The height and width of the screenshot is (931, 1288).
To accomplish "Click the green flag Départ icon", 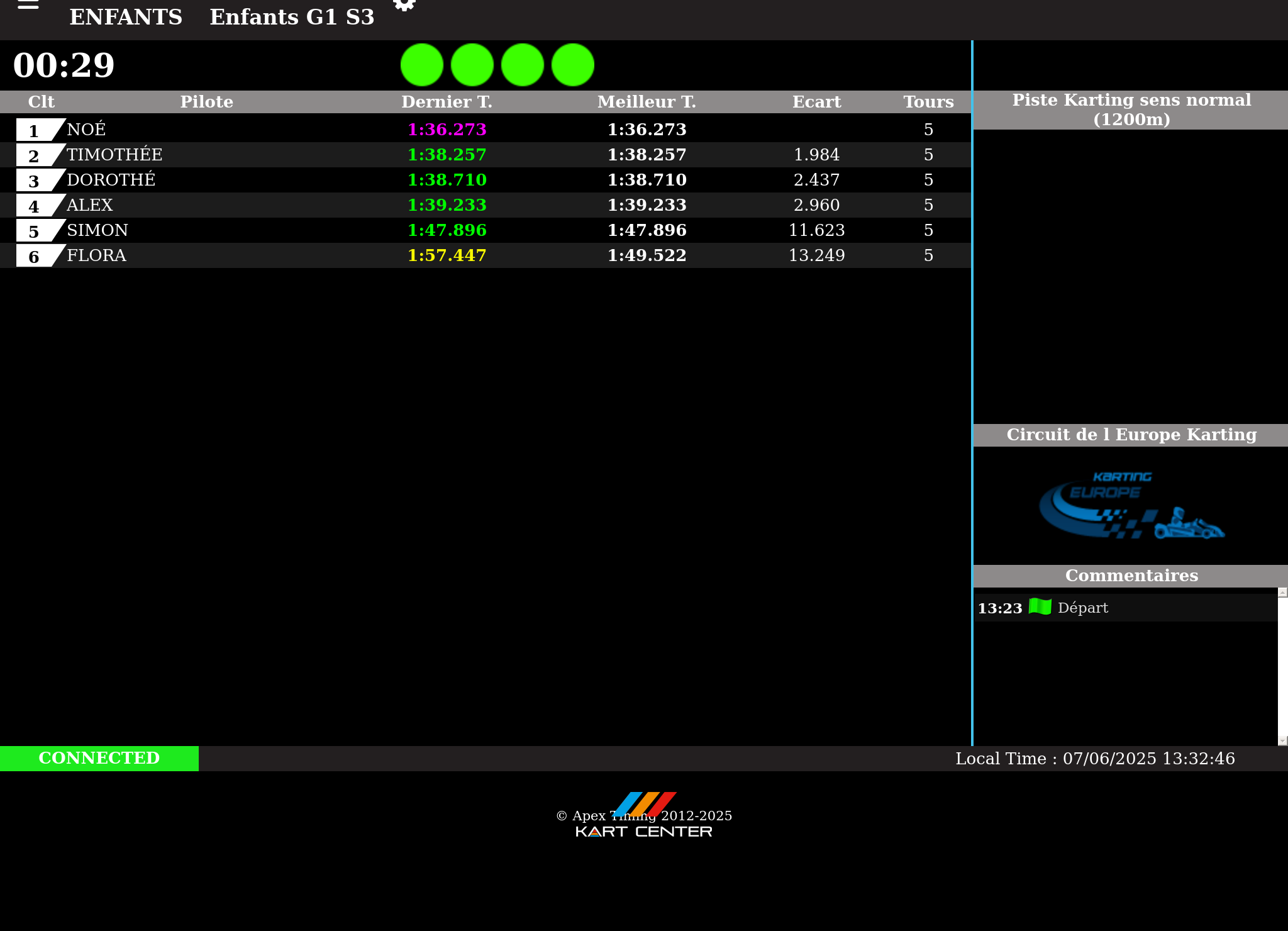I will (1040, 607).
